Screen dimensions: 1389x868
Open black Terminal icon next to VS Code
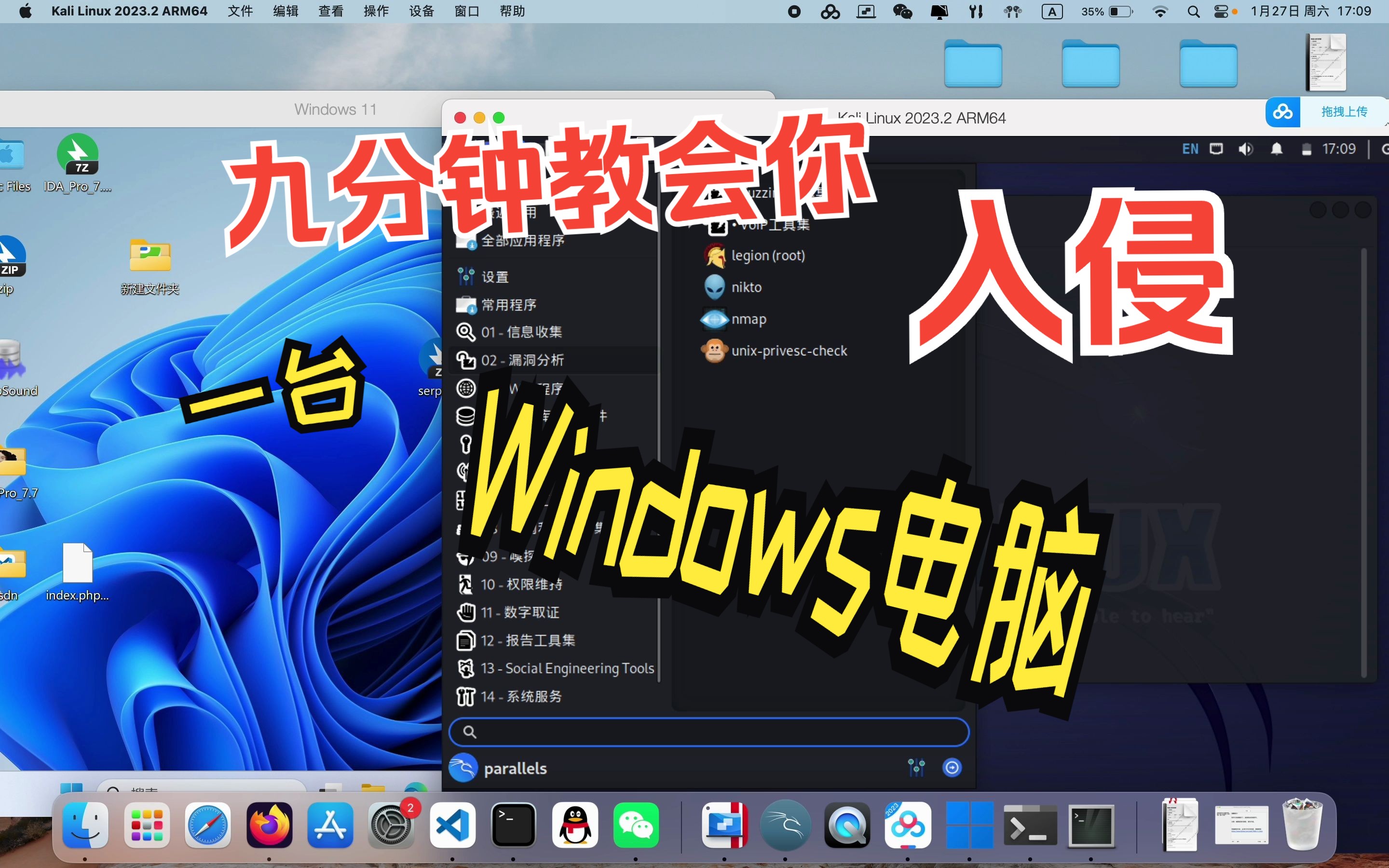coord(514,826)
